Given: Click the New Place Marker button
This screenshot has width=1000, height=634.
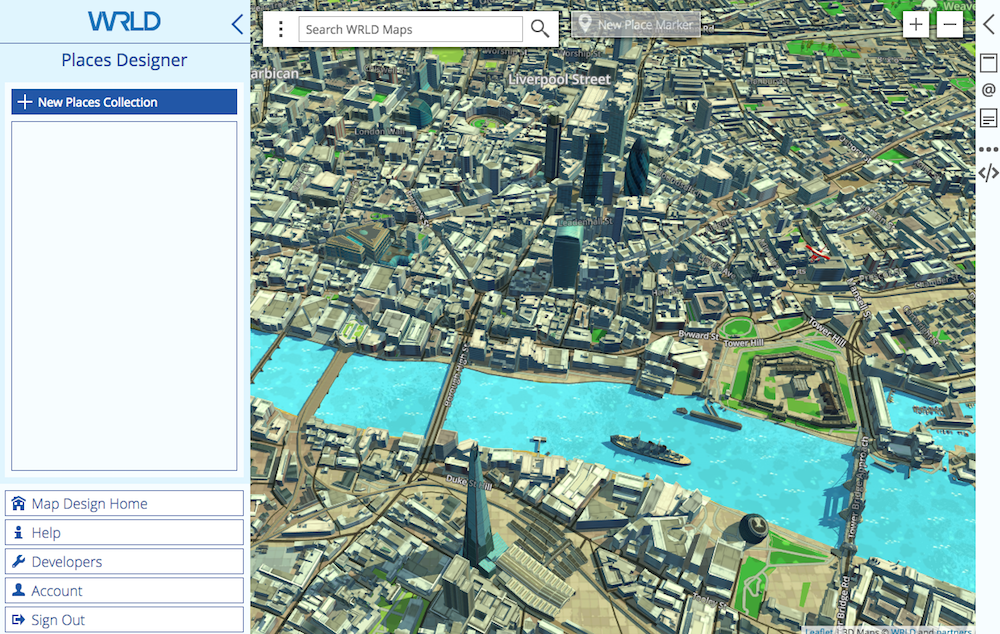Looking at the screenshot, I should click(636, 25).
